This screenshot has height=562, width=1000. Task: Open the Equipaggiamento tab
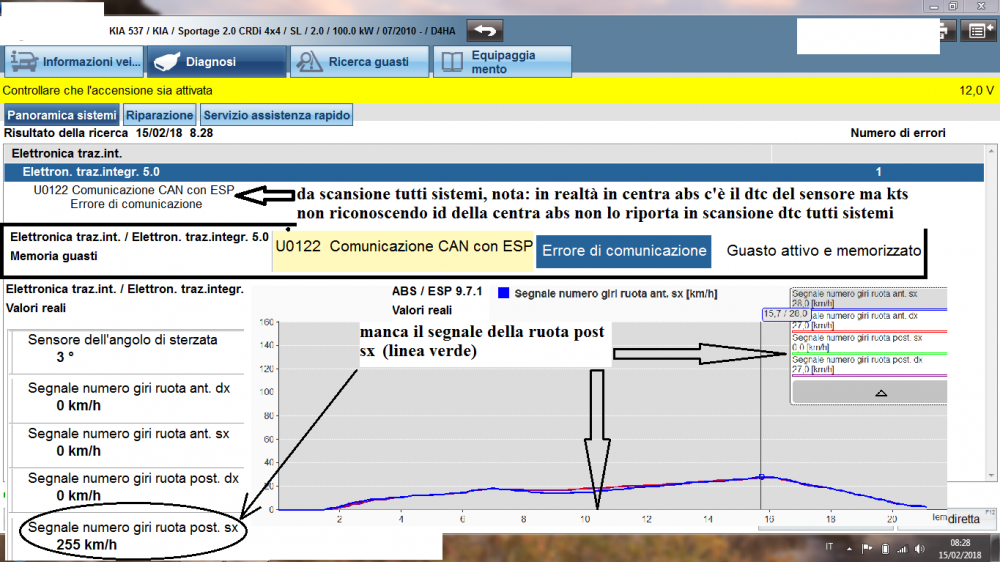[504, 62]
